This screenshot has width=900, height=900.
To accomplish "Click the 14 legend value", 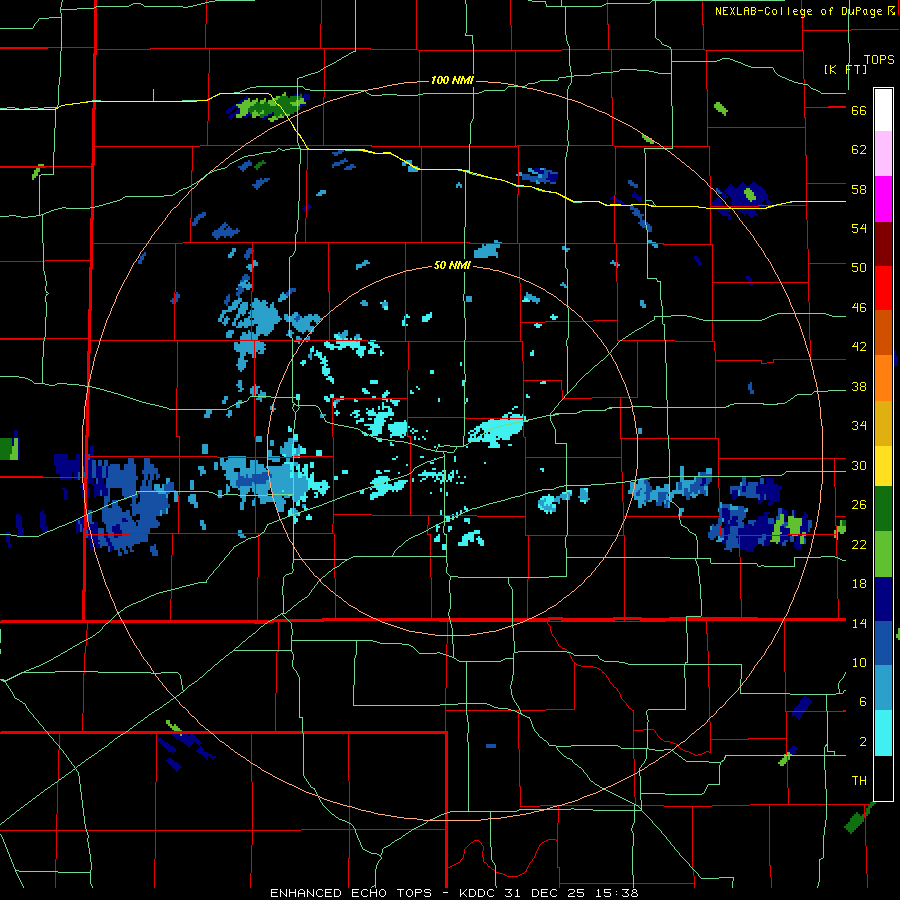I will 859,623.
